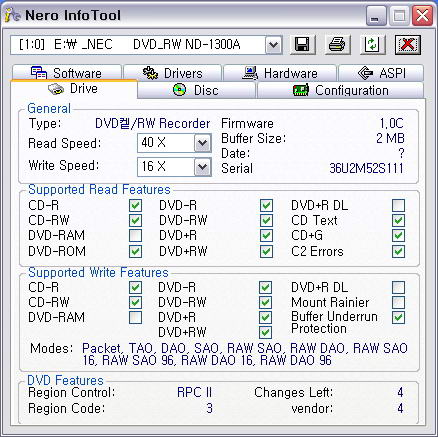Save drive info with floppy disk icon

[302, 44]
